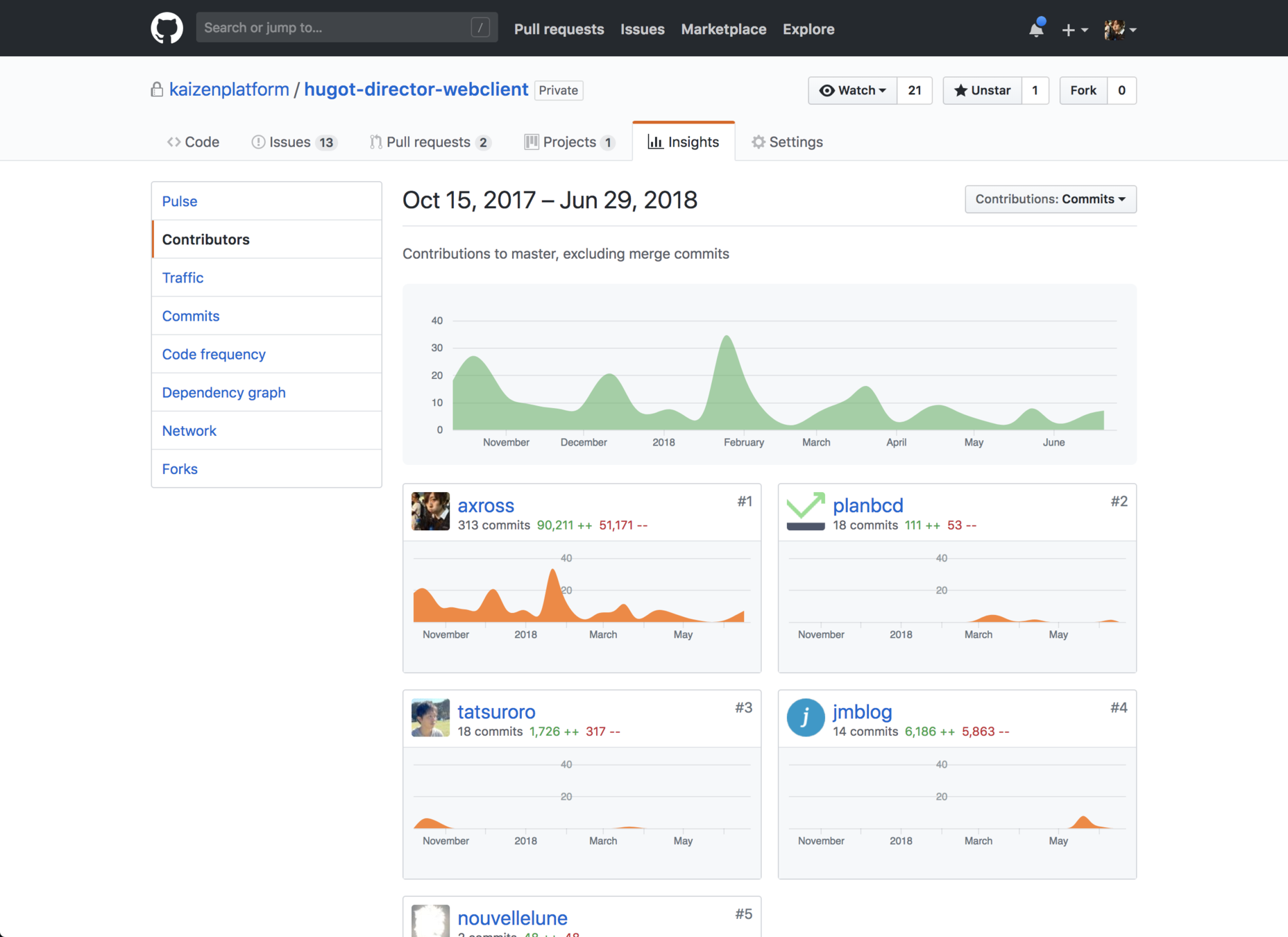This screenshot has width=1288, height=937.
Task: Click the Settings gear icon
Action: (x=759, y=142)
